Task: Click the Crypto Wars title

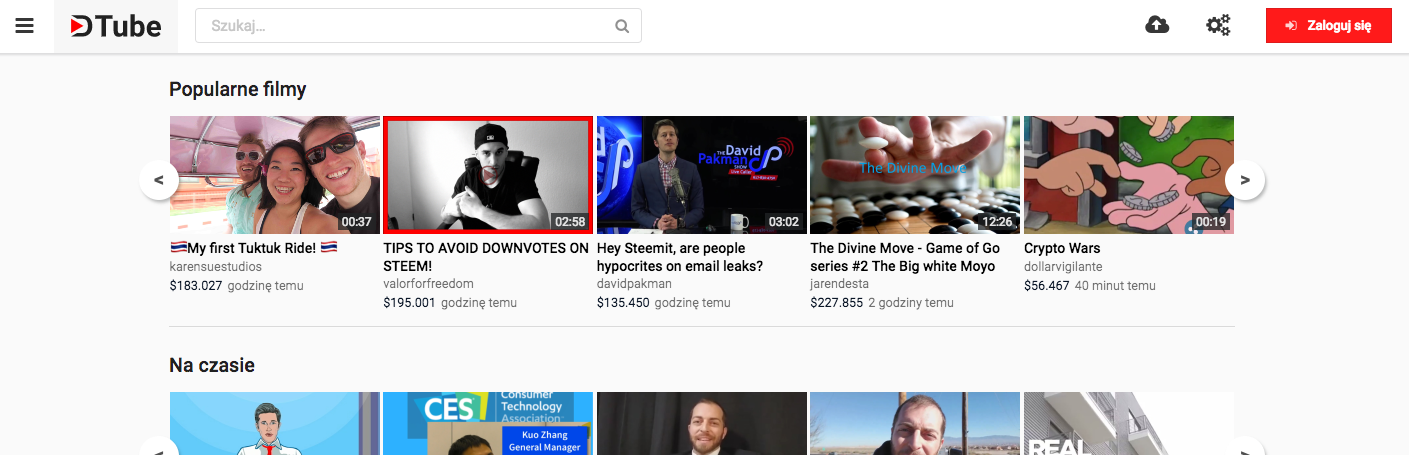Action: [1062, 248]
